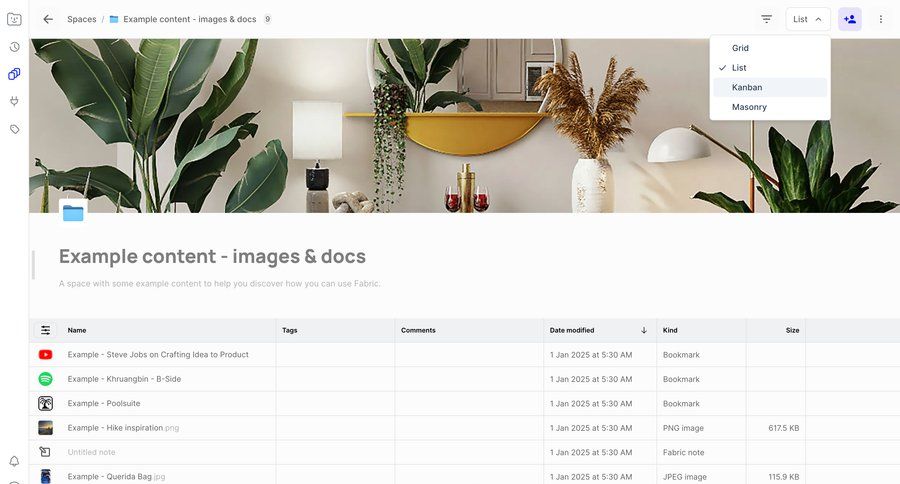Choose the Masonry view option
The image size is (900, 484).
click(x=770, y=107)
